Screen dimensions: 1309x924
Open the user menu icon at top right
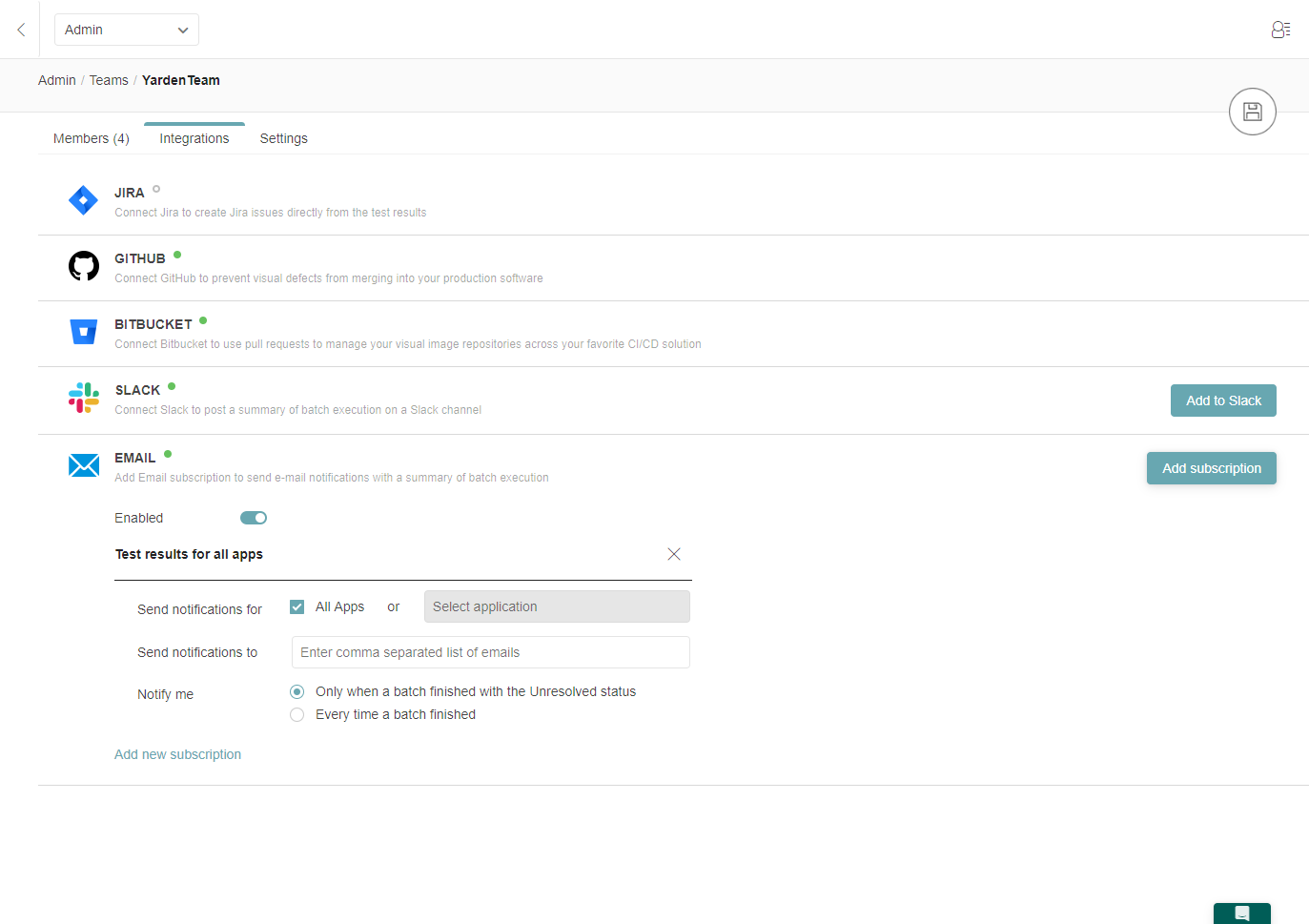1280,30
